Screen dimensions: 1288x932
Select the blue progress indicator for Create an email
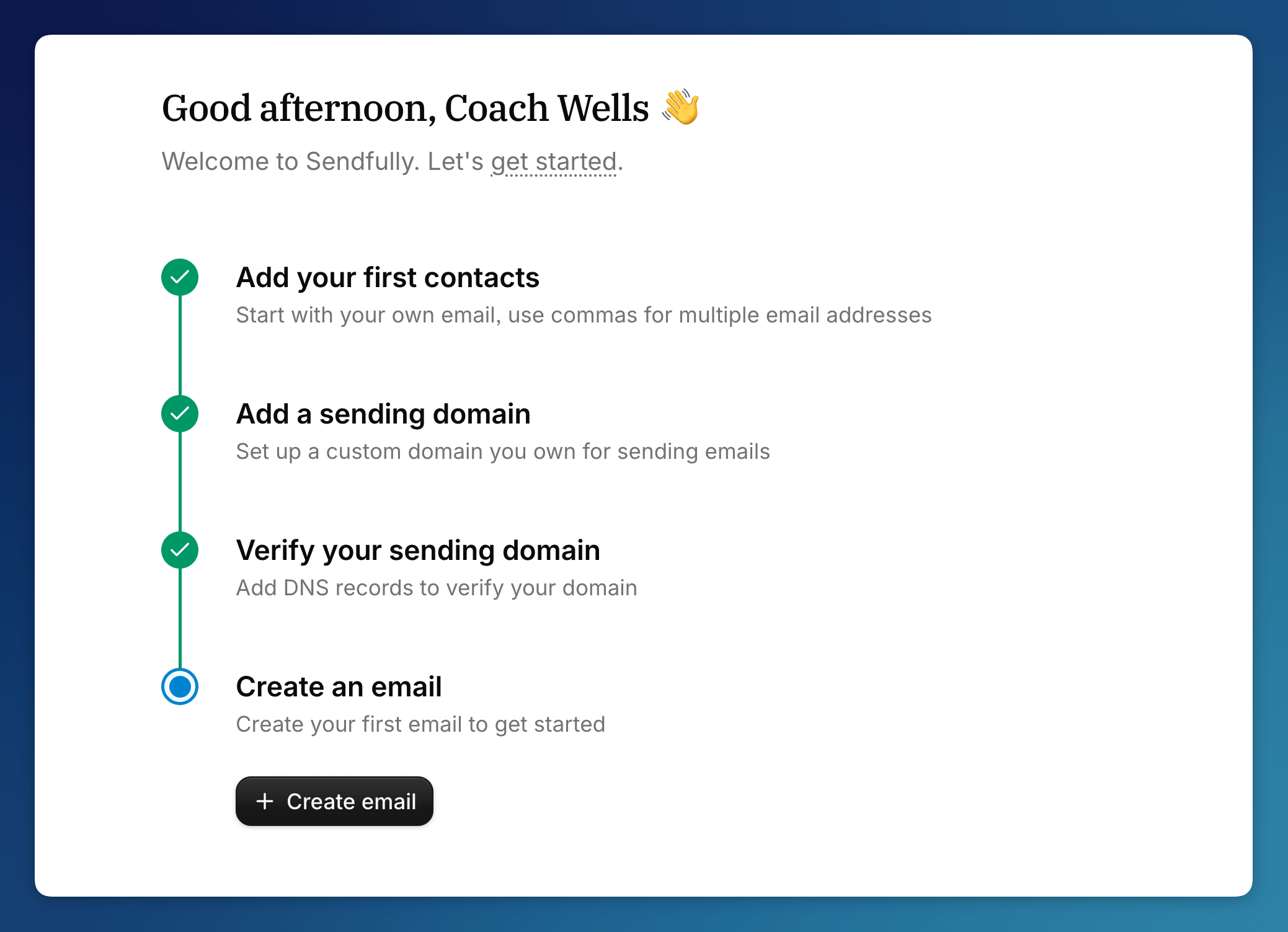click(x=179, y=686)
